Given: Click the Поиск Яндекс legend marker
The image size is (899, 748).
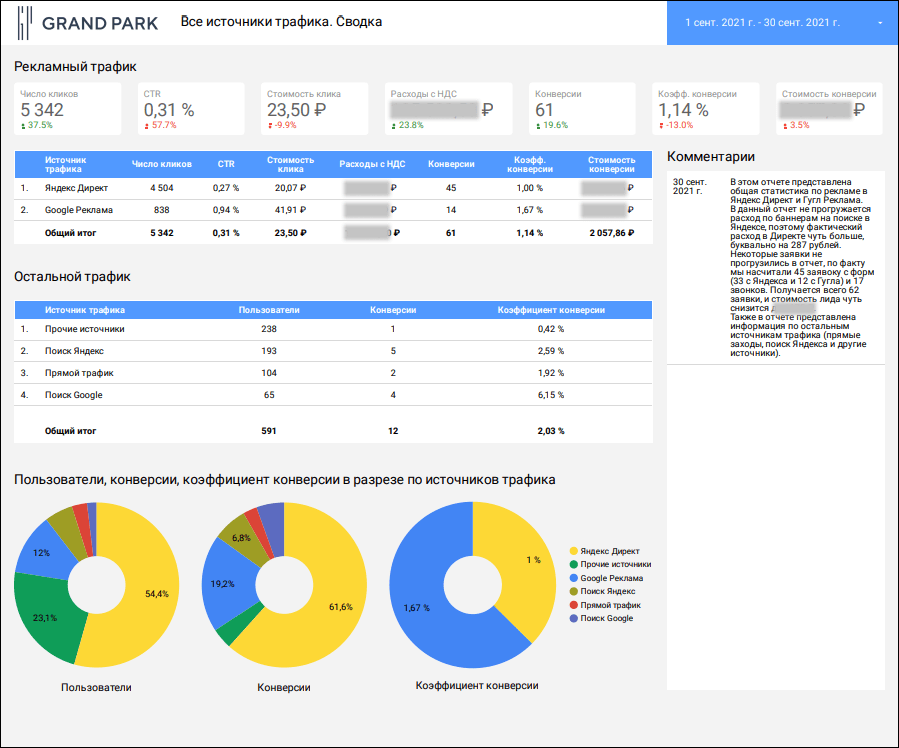Looking at the screenshot, I should point(573,591).
